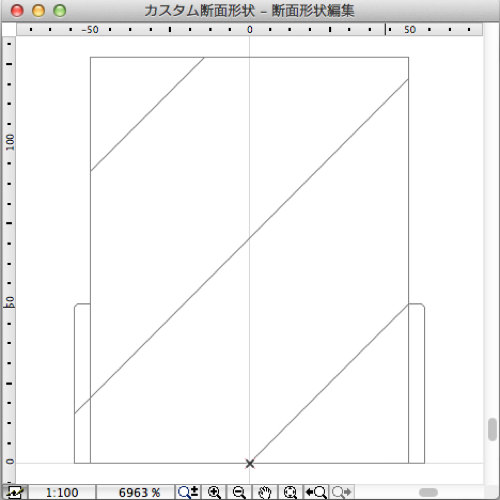Click the yellow minimize window button
This screenshot has height=500, width=500.
pos(38,11)
